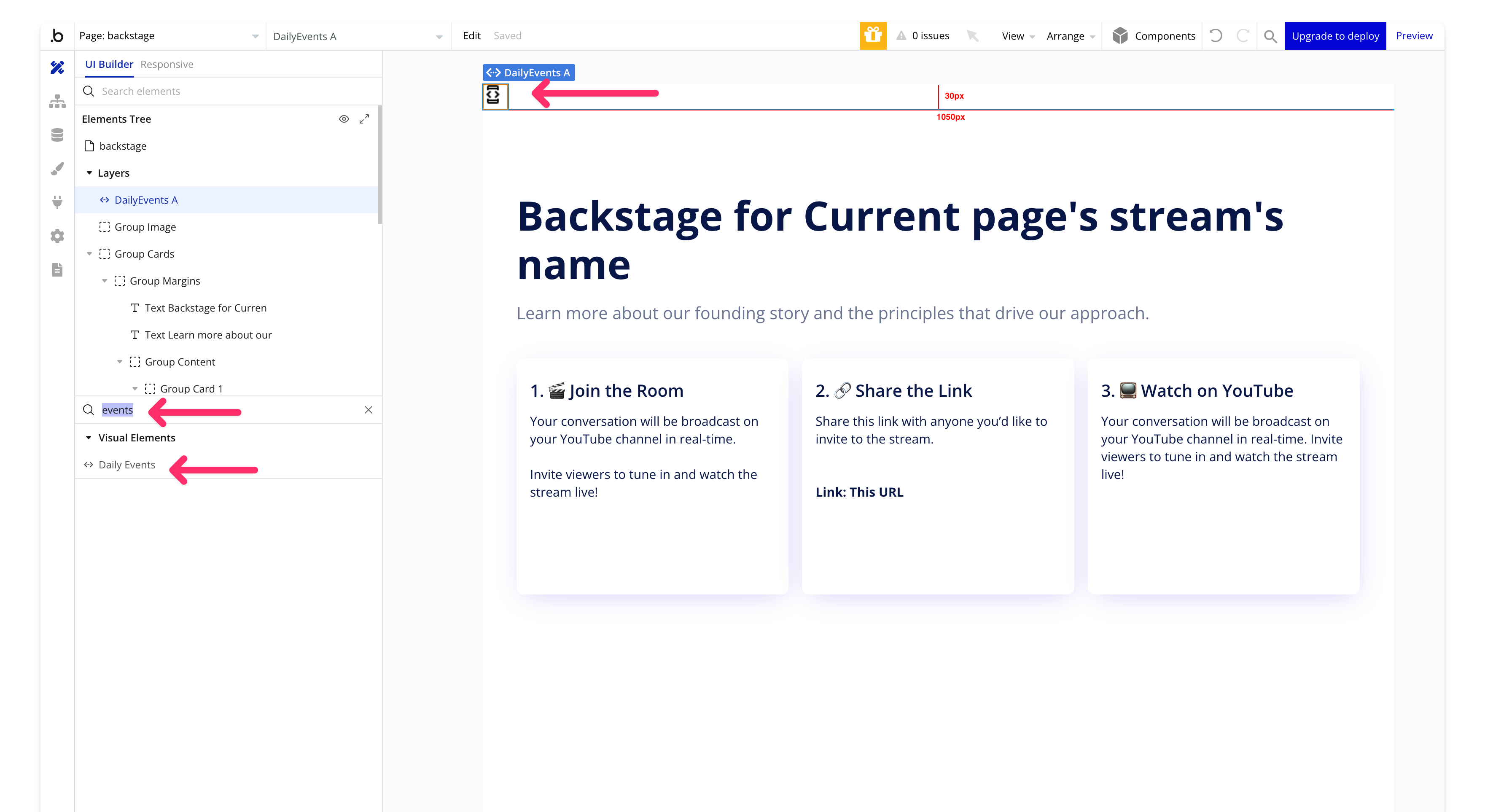Click the gift icon in top bar
Image resolution: width=1485 pixels, height=812 pixels.
click(873, 36)
